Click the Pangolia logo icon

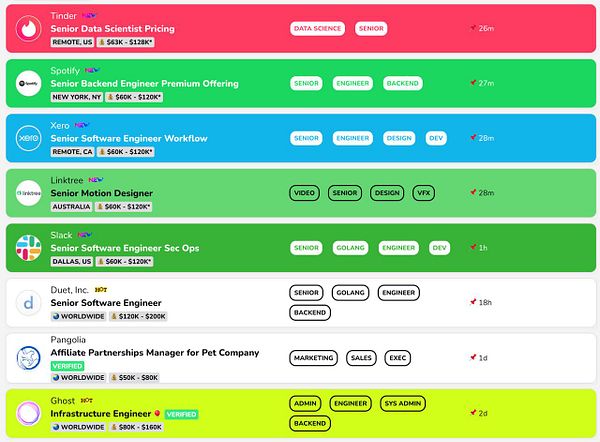click(28, 358)
